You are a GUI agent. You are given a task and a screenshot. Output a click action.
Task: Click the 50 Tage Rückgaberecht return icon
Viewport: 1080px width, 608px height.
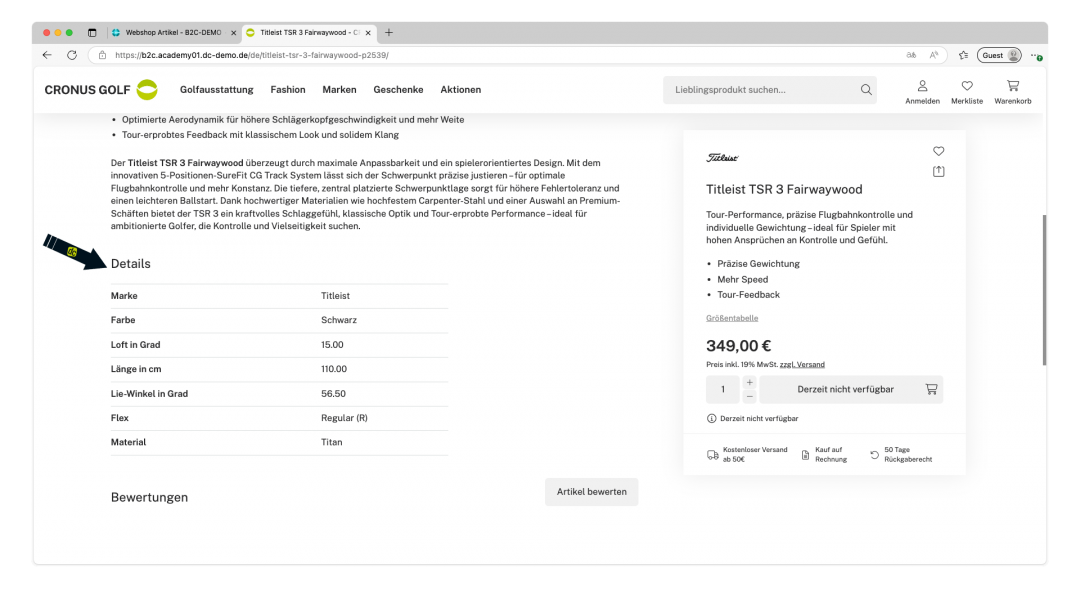(x=874, y=454)
